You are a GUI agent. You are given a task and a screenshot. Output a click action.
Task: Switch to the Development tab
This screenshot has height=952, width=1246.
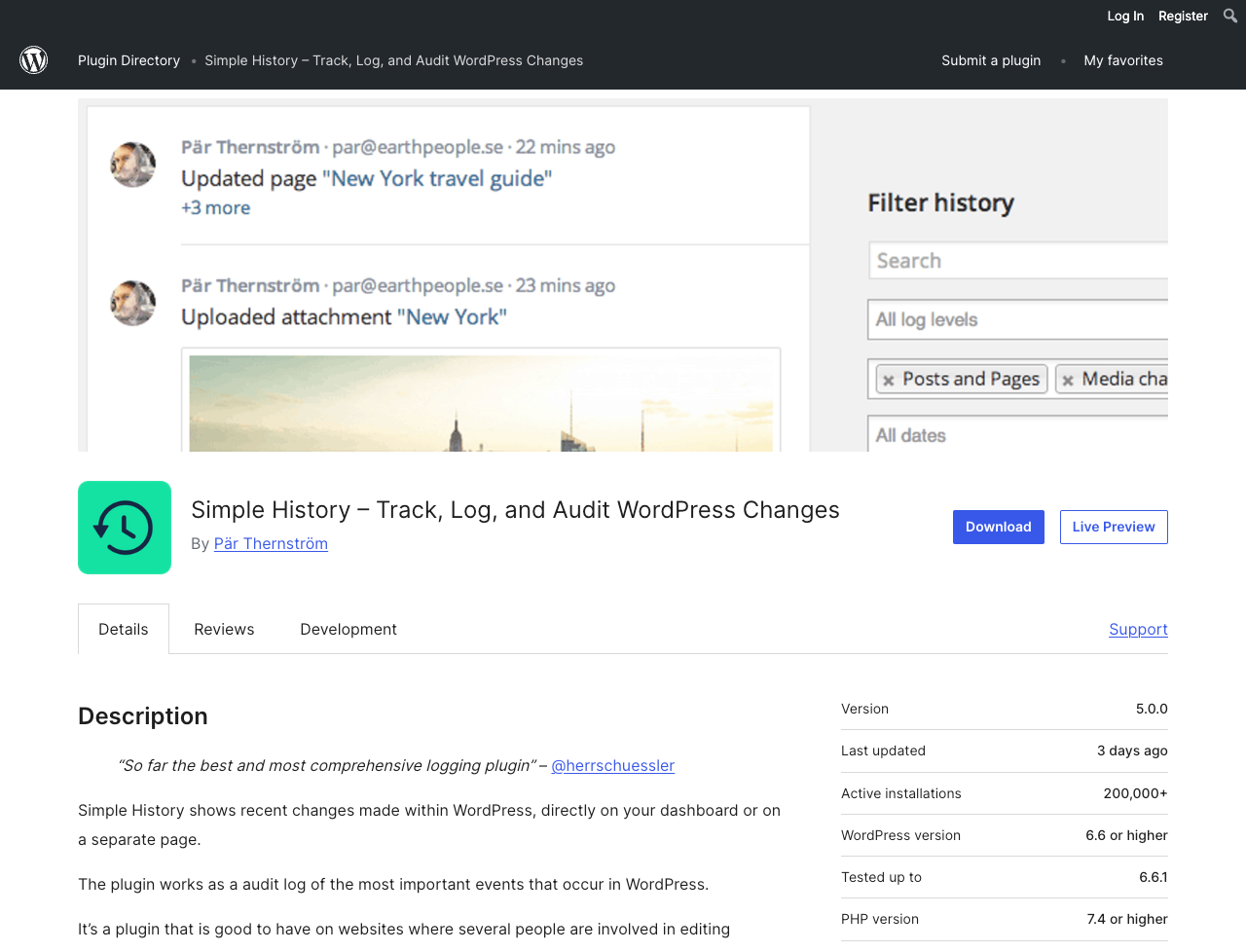pyautogui.click(x=348, y=629)
